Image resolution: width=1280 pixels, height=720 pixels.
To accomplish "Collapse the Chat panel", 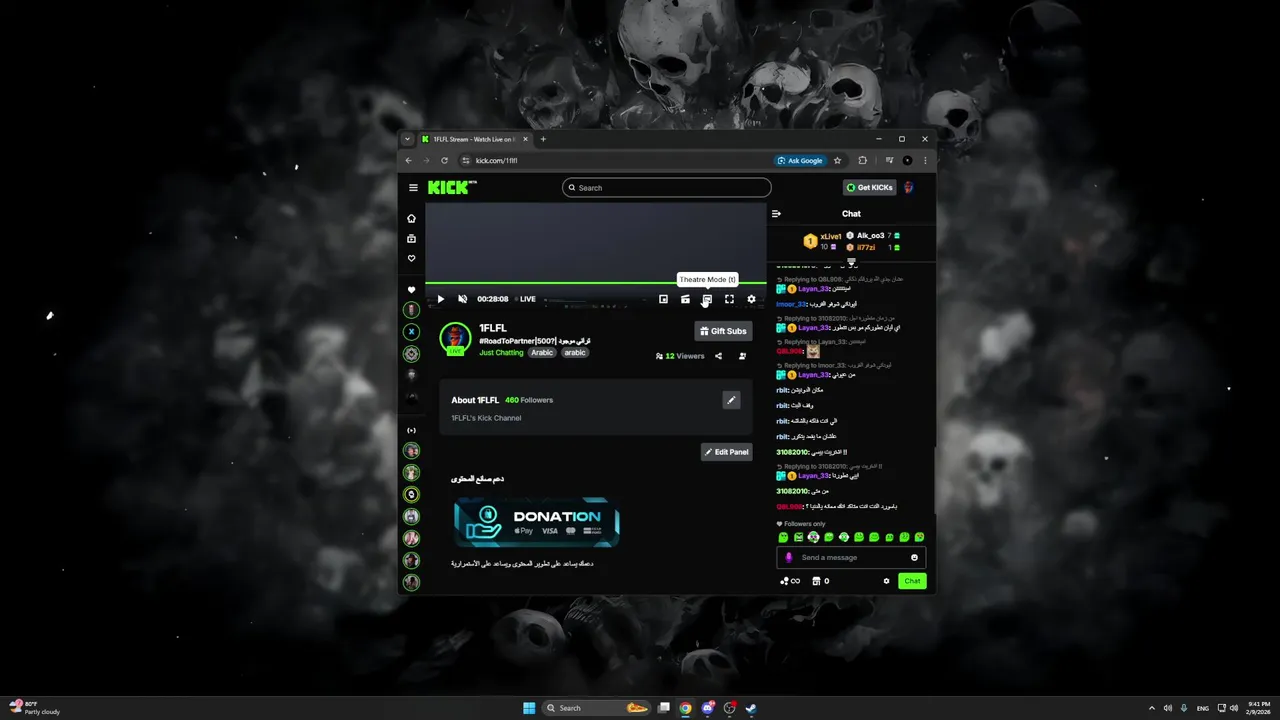I will [776, 213].
